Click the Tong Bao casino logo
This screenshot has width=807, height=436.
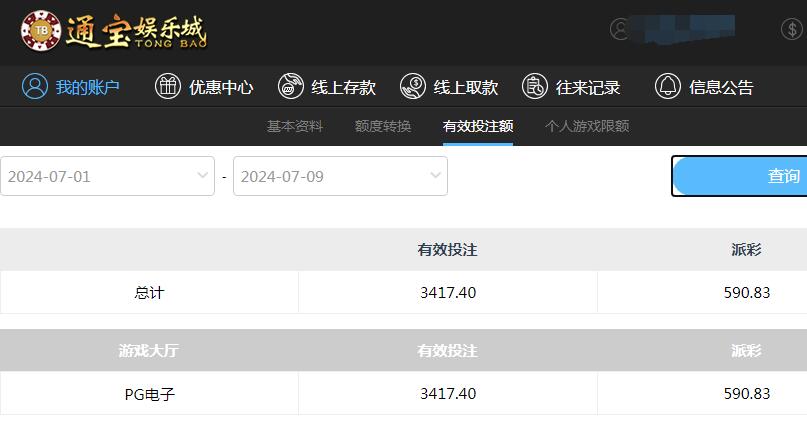pyautogui.click(x=113, y=32)
